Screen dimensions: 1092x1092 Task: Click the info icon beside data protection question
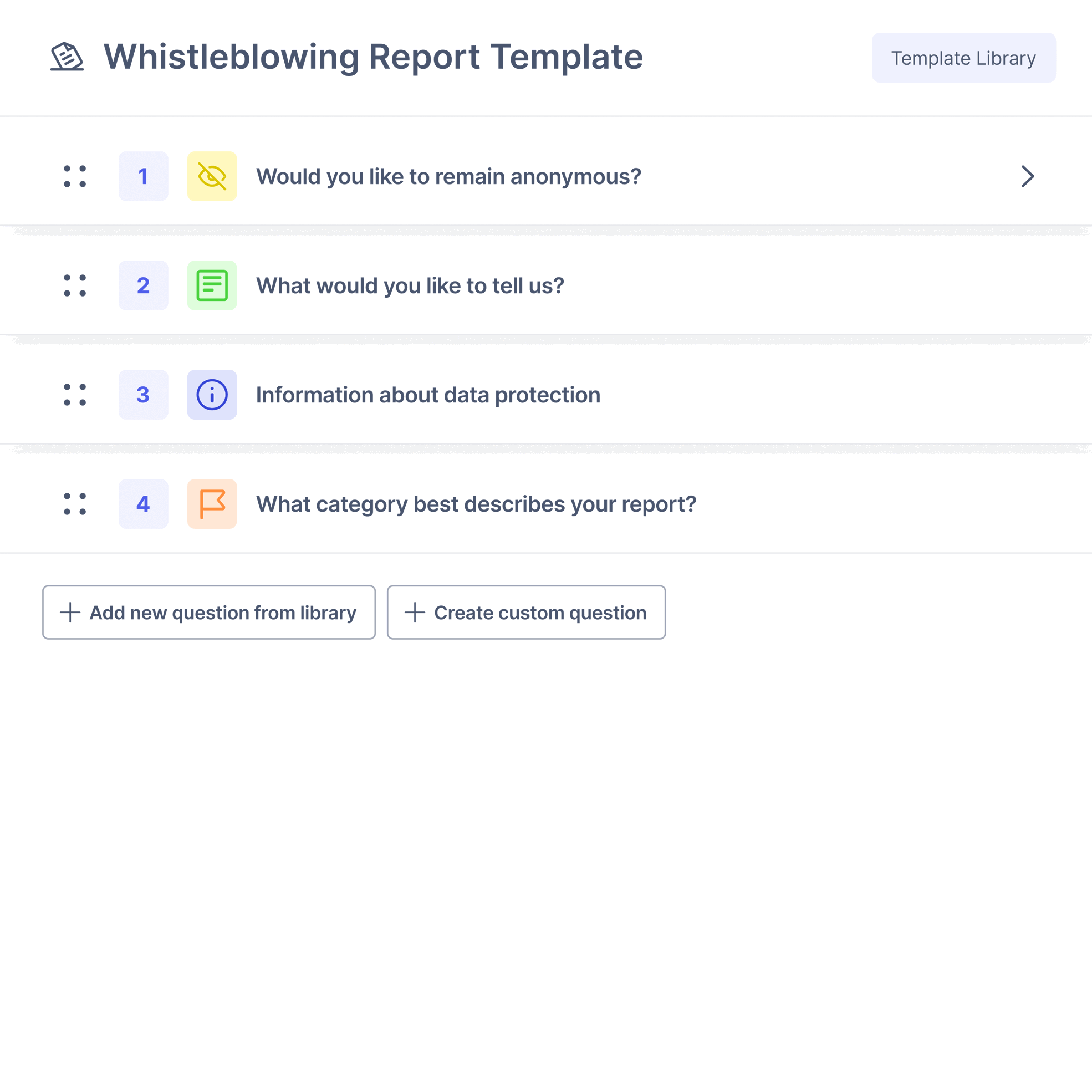click(212, 395)
